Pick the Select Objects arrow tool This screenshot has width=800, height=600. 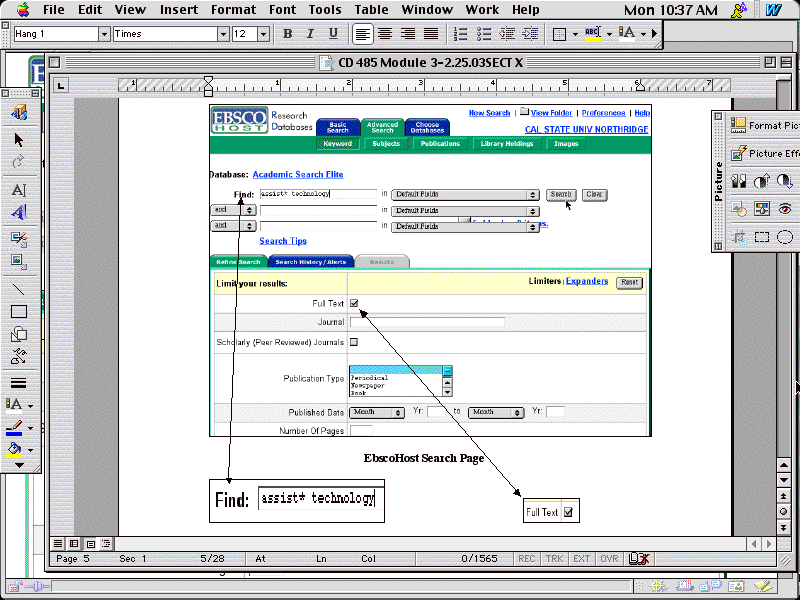[19, 140]
